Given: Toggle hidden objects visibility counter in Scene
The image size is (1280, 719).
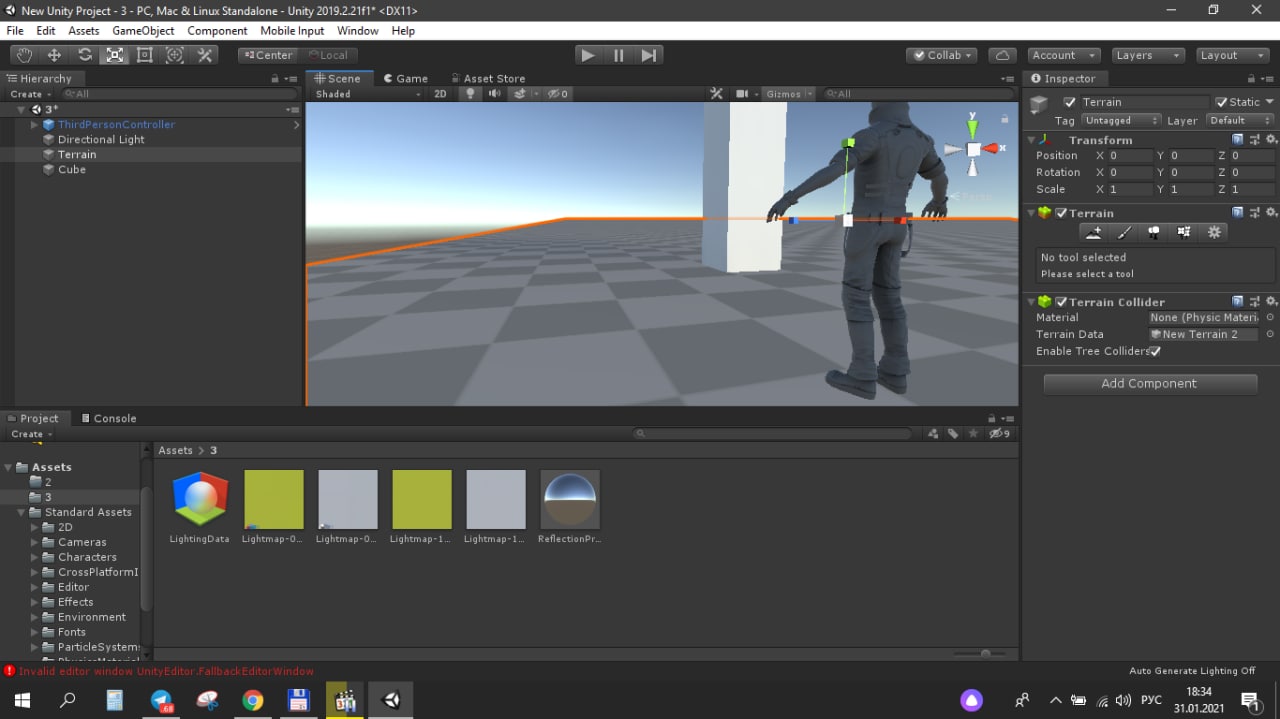Looking at the screenshot, I should [559, 94].
